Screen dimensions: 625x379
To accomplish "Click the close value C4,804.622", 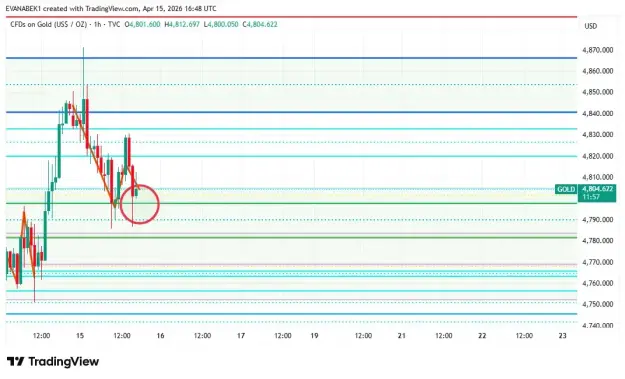I will [x=260, y=24].
